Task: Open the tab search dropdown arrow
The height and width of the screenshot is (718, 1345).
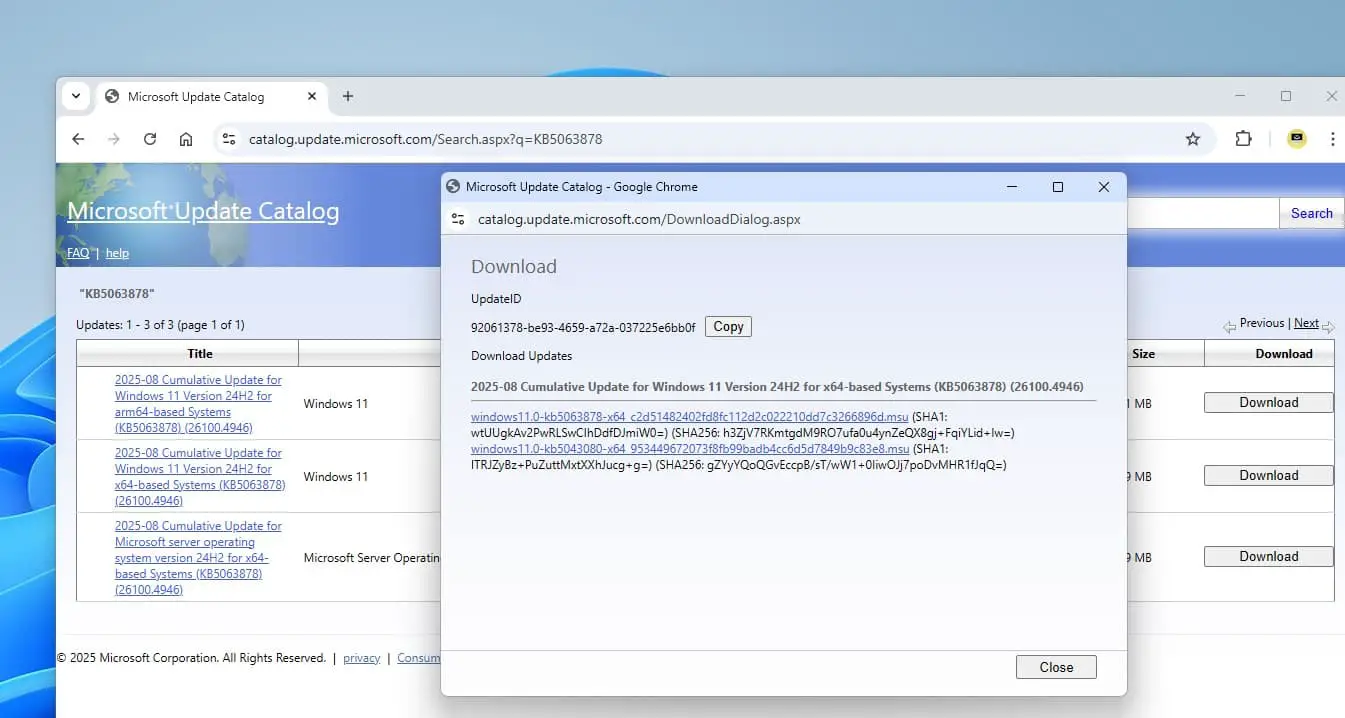Action: 76,97
